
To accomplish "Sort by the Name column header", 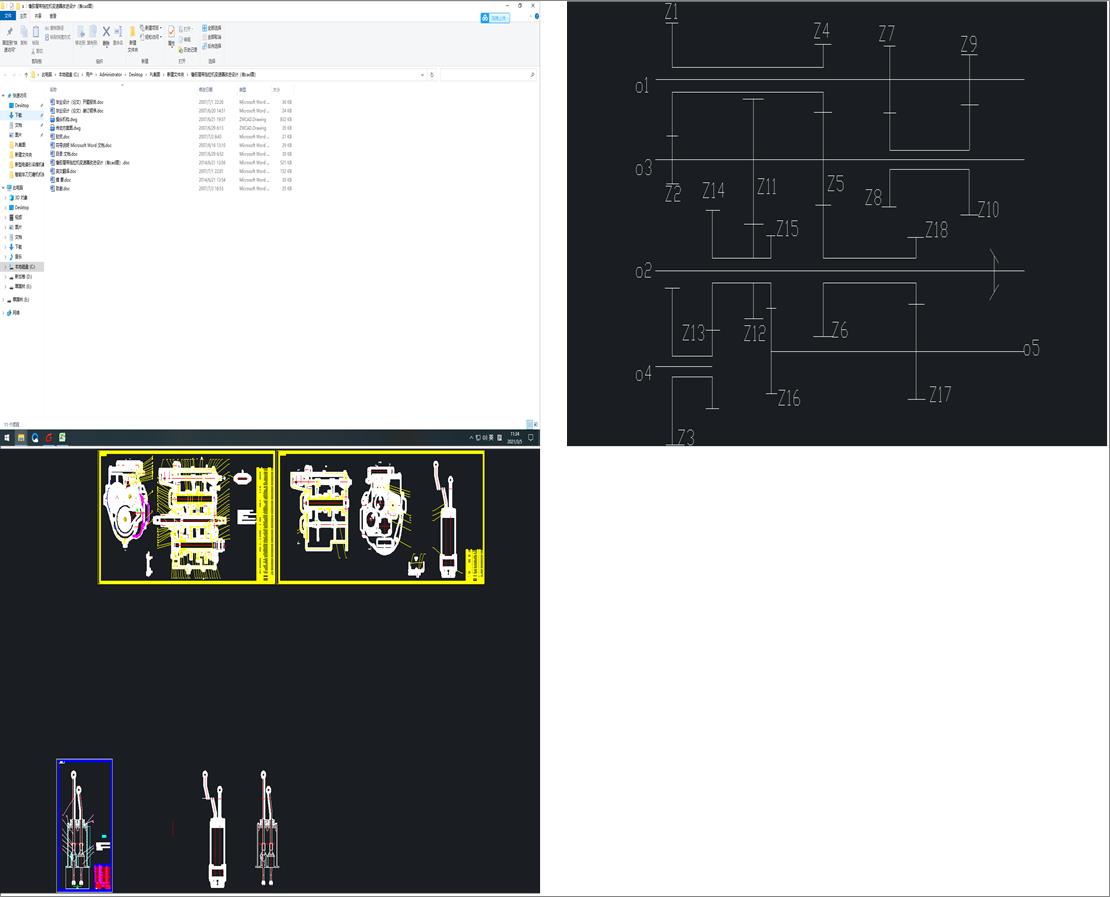I will point(53,90).
